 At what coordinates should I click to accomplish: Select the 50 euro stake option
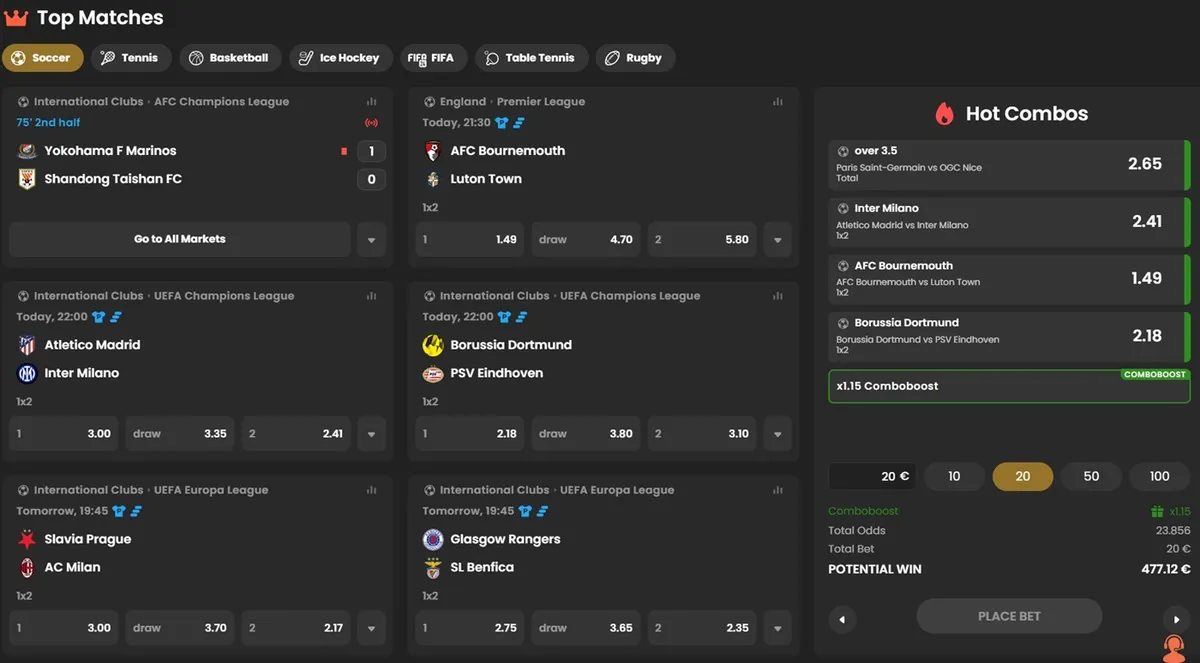pos(1091,477)
